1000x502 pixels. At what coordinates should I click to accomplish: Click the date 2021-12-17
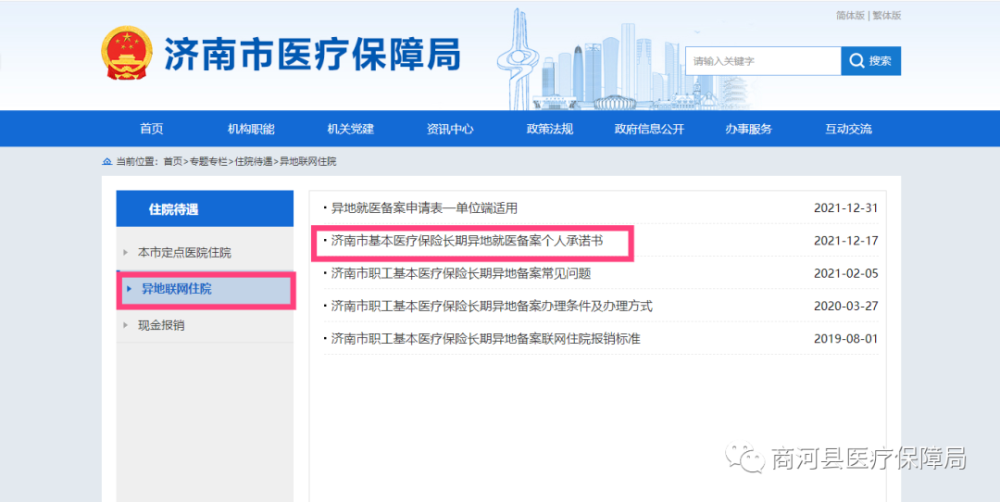(846, 240)
